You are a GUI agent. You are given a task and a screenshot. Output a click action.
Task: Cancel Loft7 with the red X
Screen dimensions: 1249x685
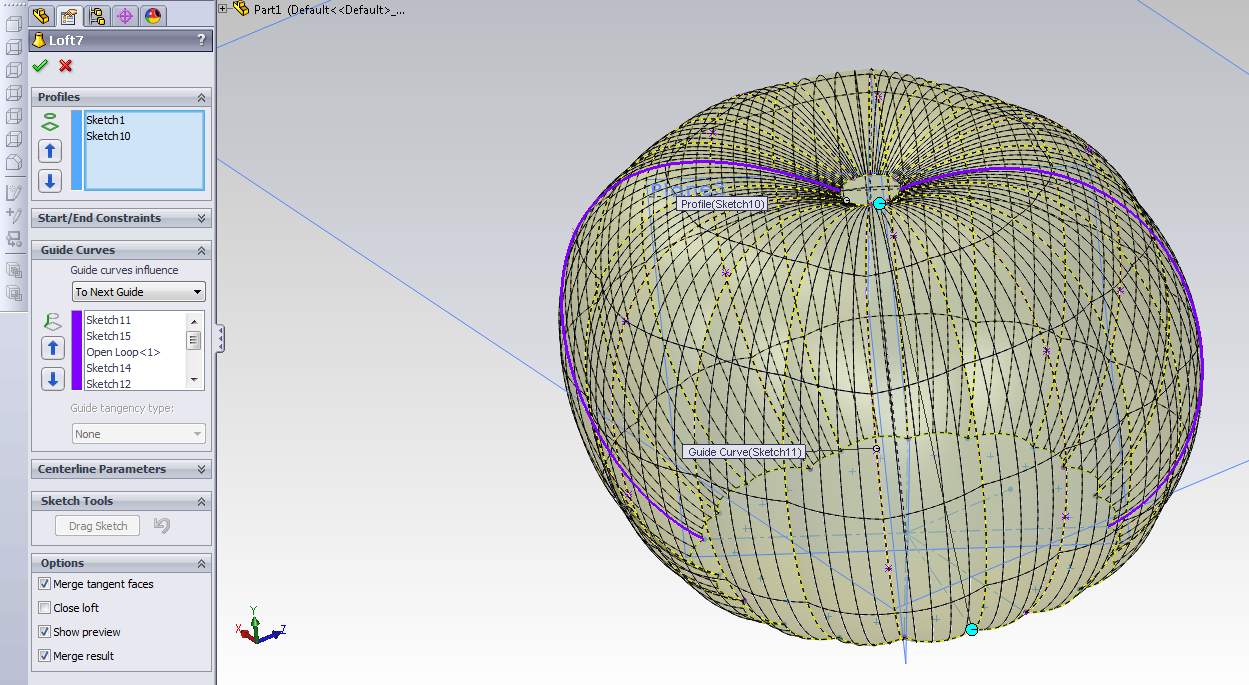(66, 66)
